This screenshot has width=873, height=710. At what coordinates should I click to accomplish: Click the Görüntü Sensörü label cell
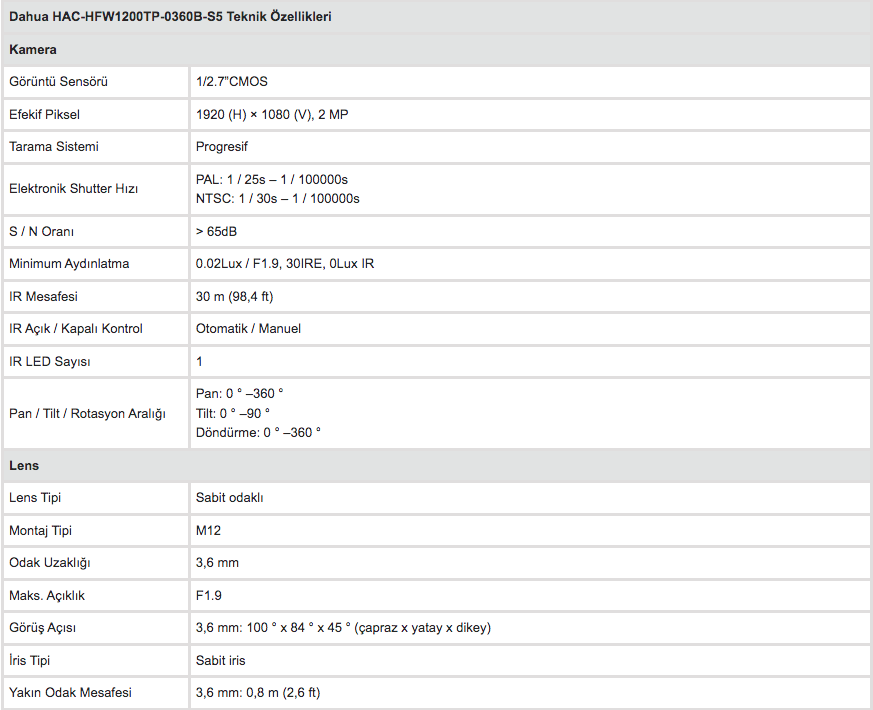tap(96, 82)
